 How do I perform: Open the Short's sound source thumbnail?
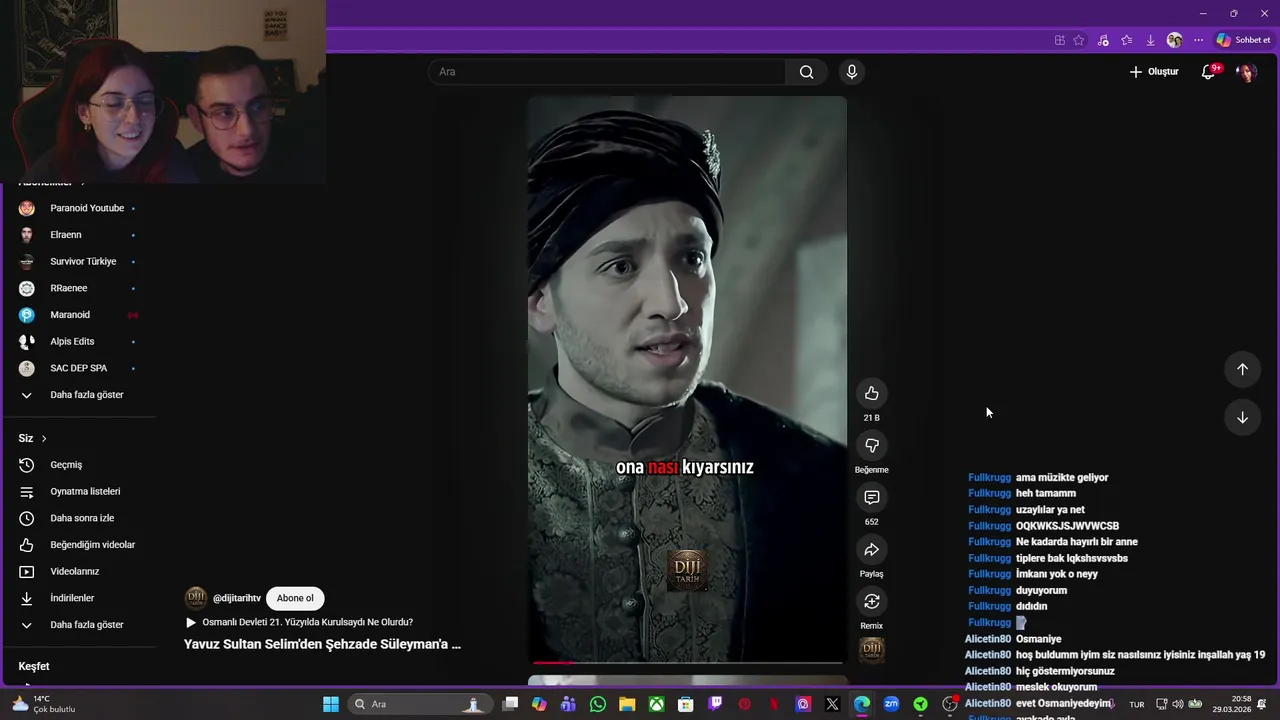872,650
